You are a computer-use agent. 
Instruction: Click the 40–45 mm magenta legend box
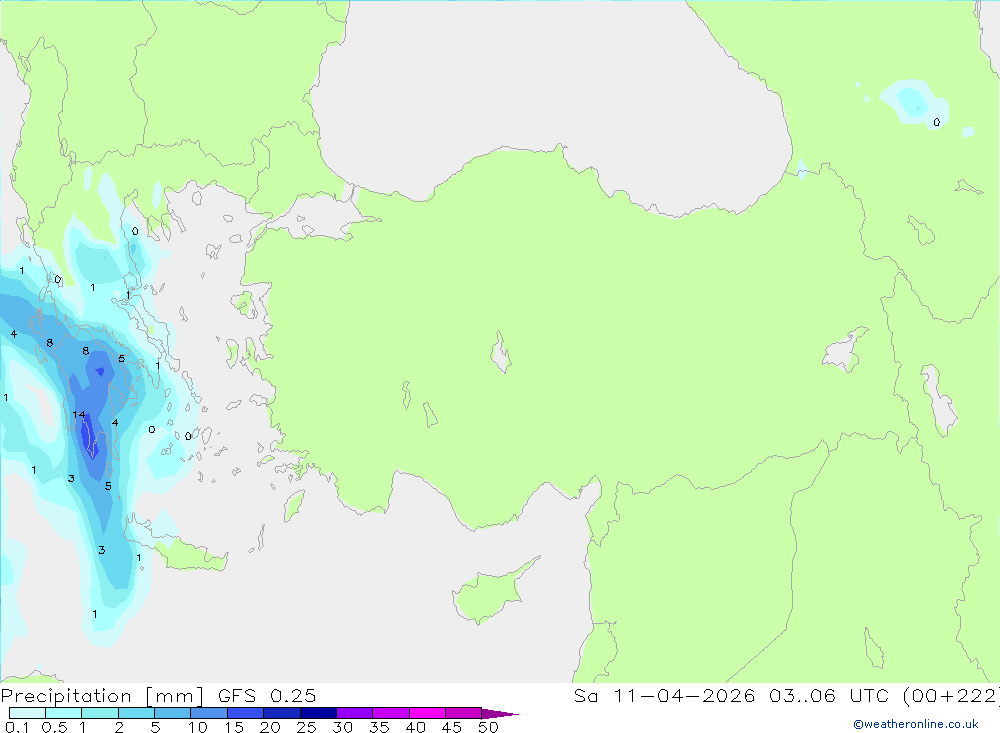point(427,713)
